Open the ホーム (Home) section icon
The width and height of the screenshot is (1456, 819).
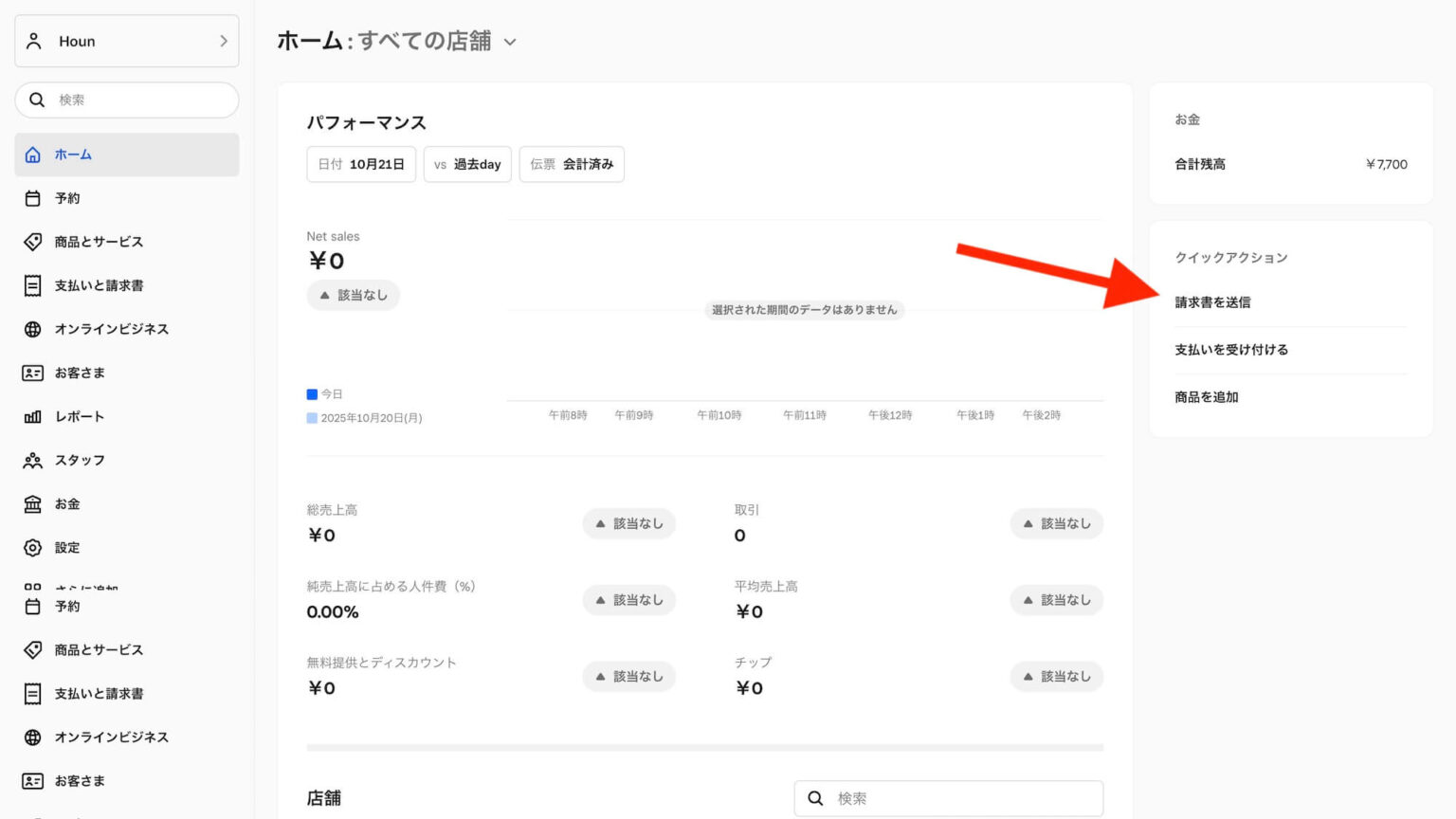tap(35, 155)
